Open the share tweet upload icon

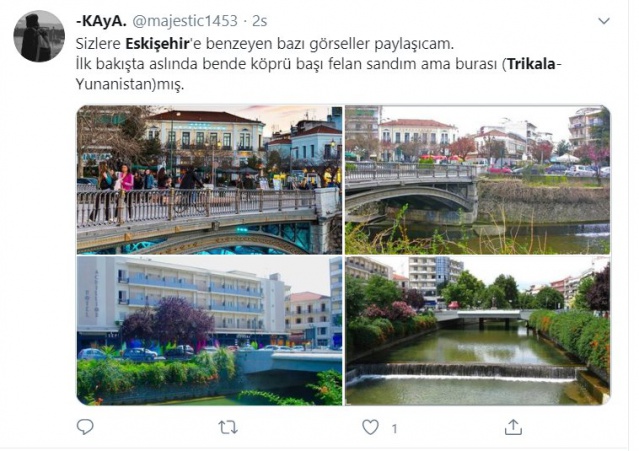(513, 427)
